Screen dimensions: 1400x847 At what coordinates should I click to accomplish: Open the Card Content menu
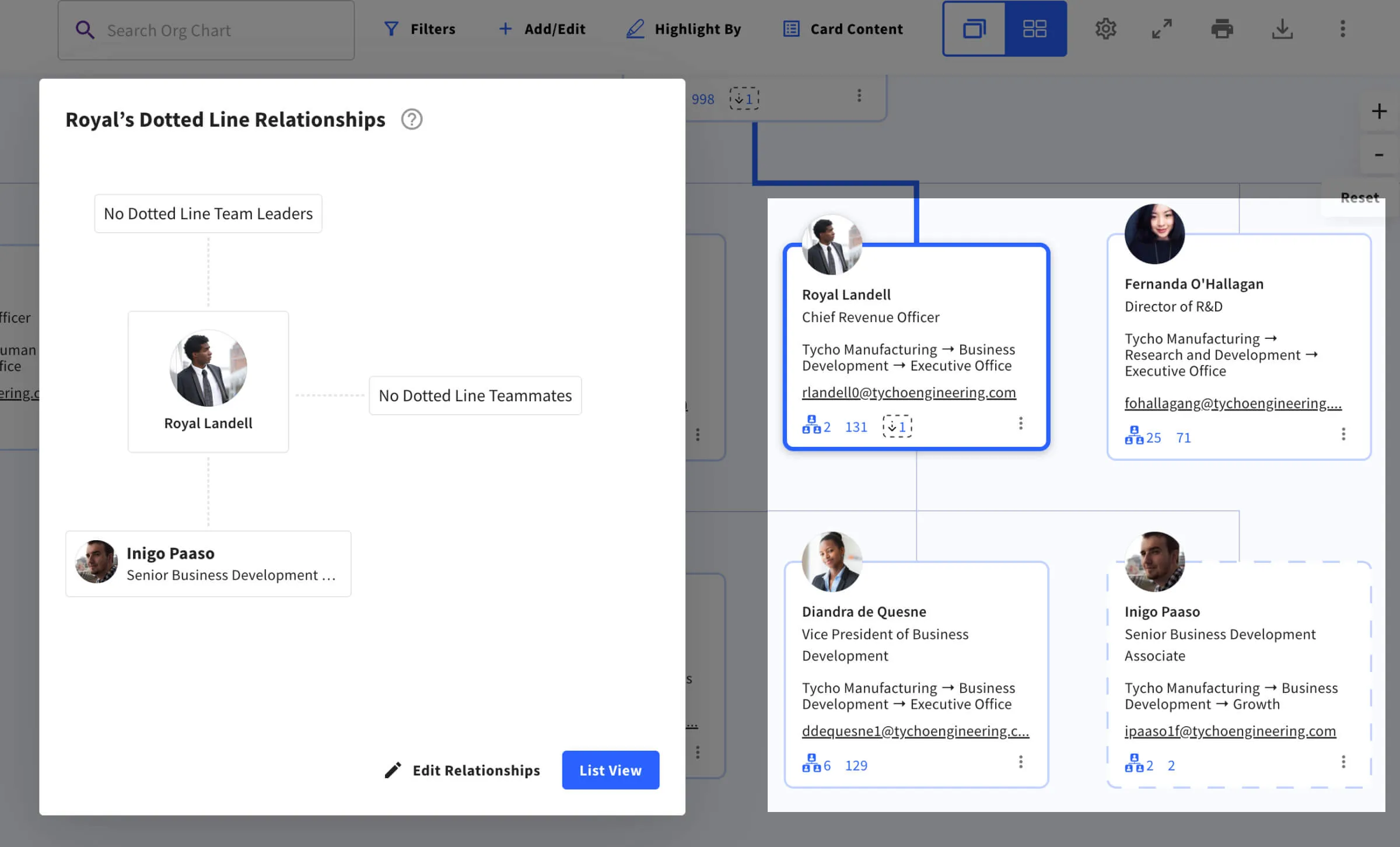tap(842, 29)
